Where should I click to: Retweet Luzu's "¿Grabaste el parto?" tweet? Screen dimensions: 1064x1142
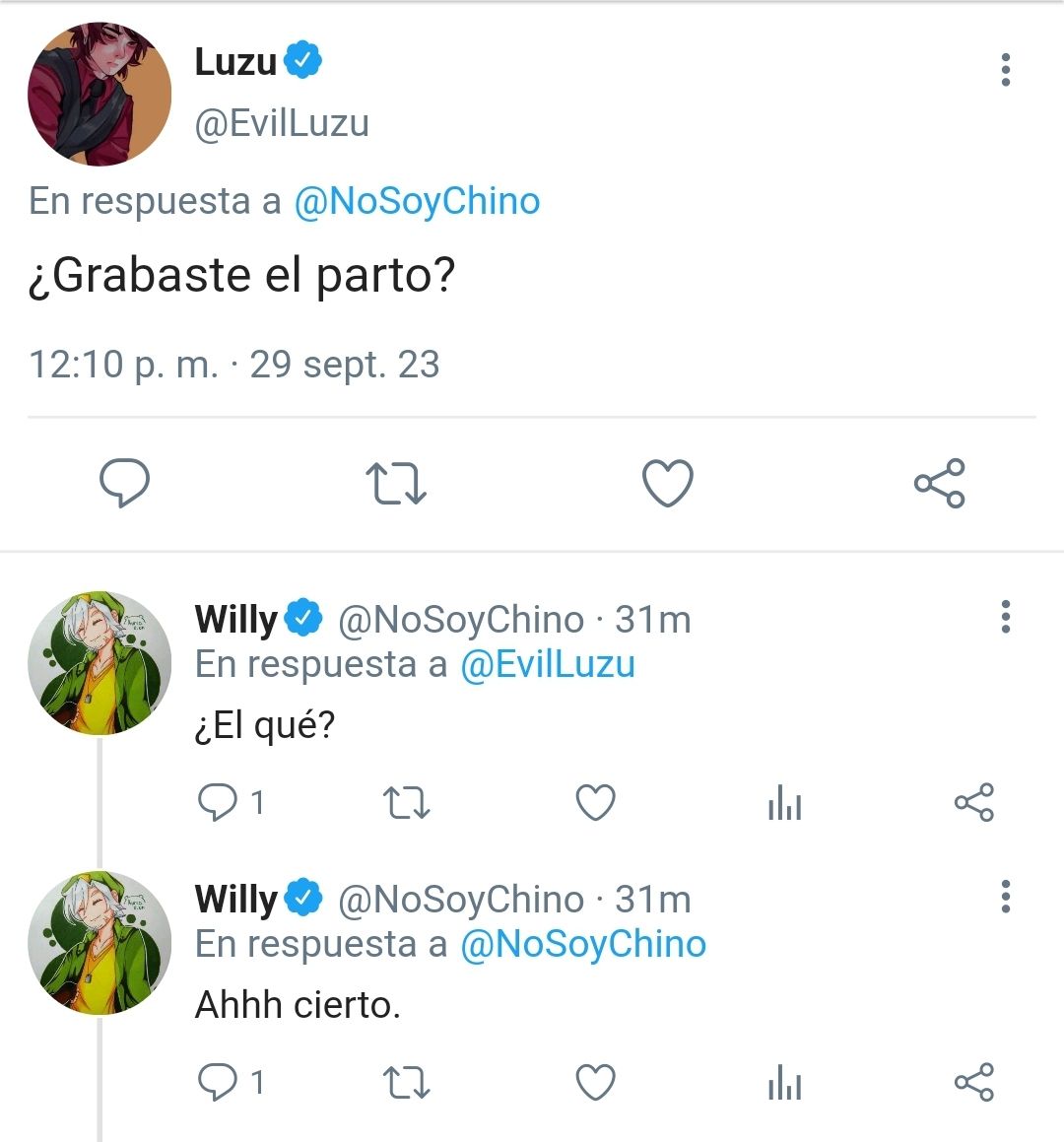395,483
